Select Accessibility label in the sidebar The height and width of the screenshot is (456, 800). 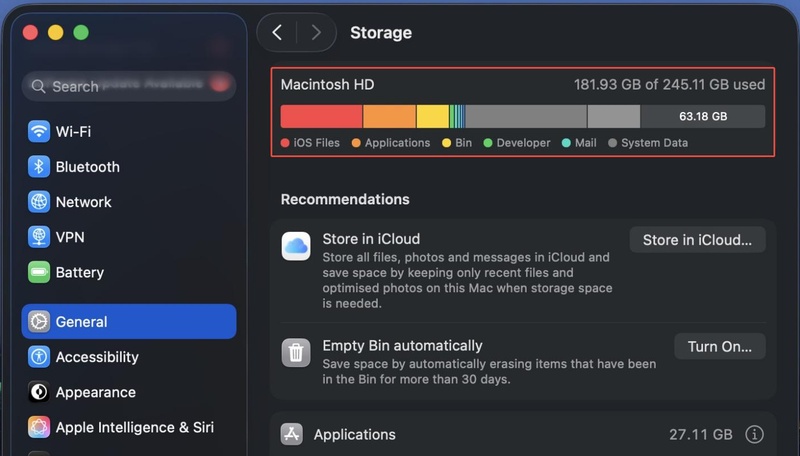click(97, 357)
